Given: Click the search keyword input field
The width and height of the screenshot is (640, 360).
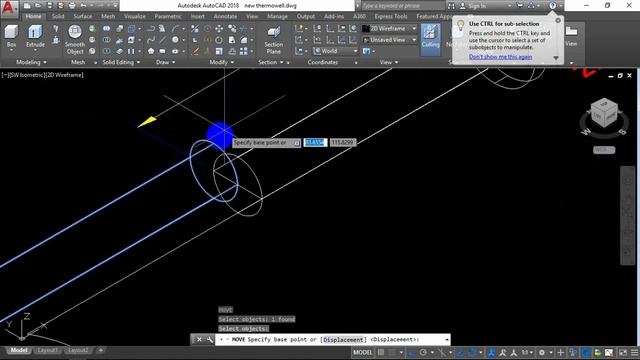Looking at the screenshot, I should coord(402,6).
